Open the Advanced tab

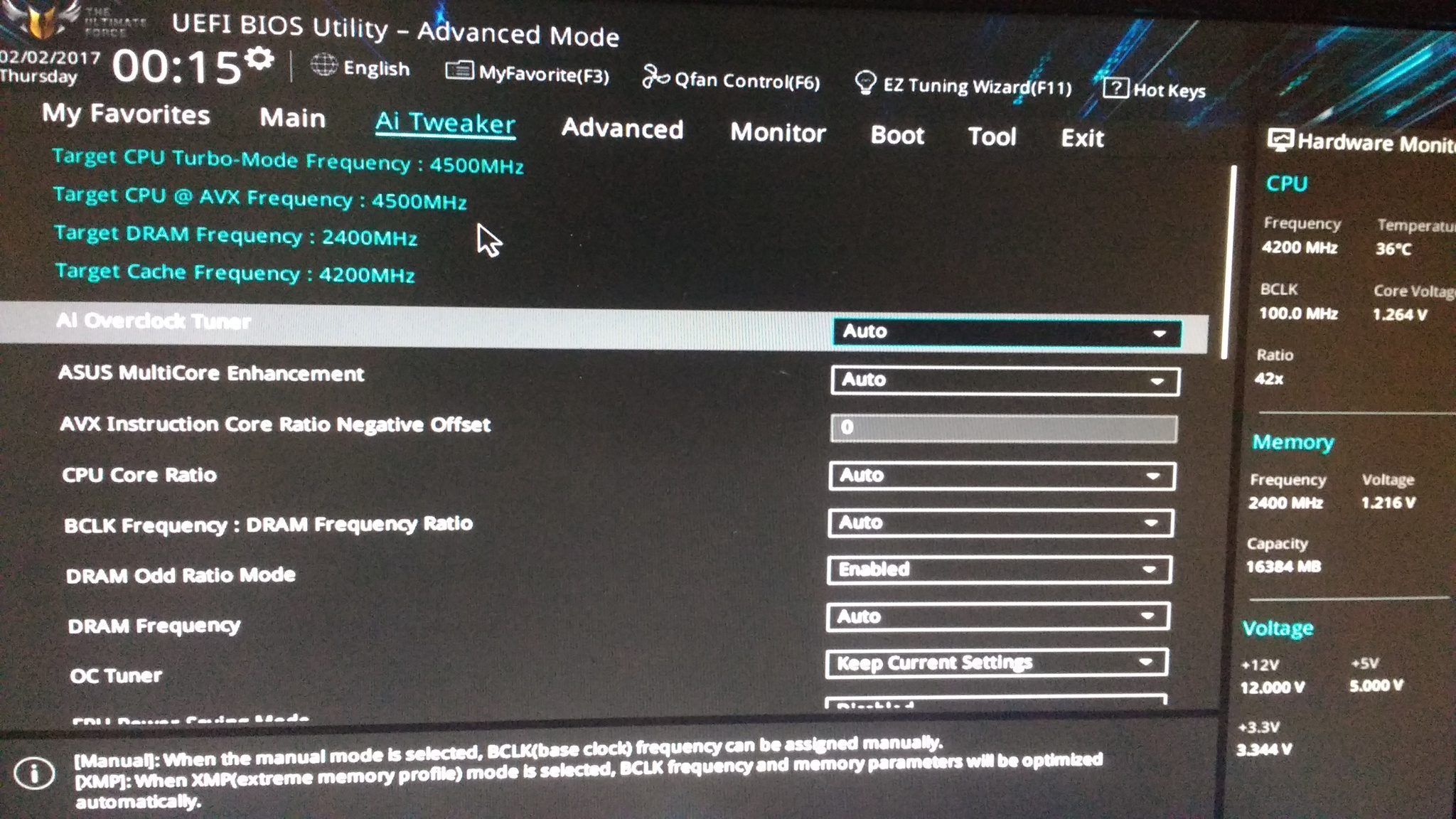622,128
